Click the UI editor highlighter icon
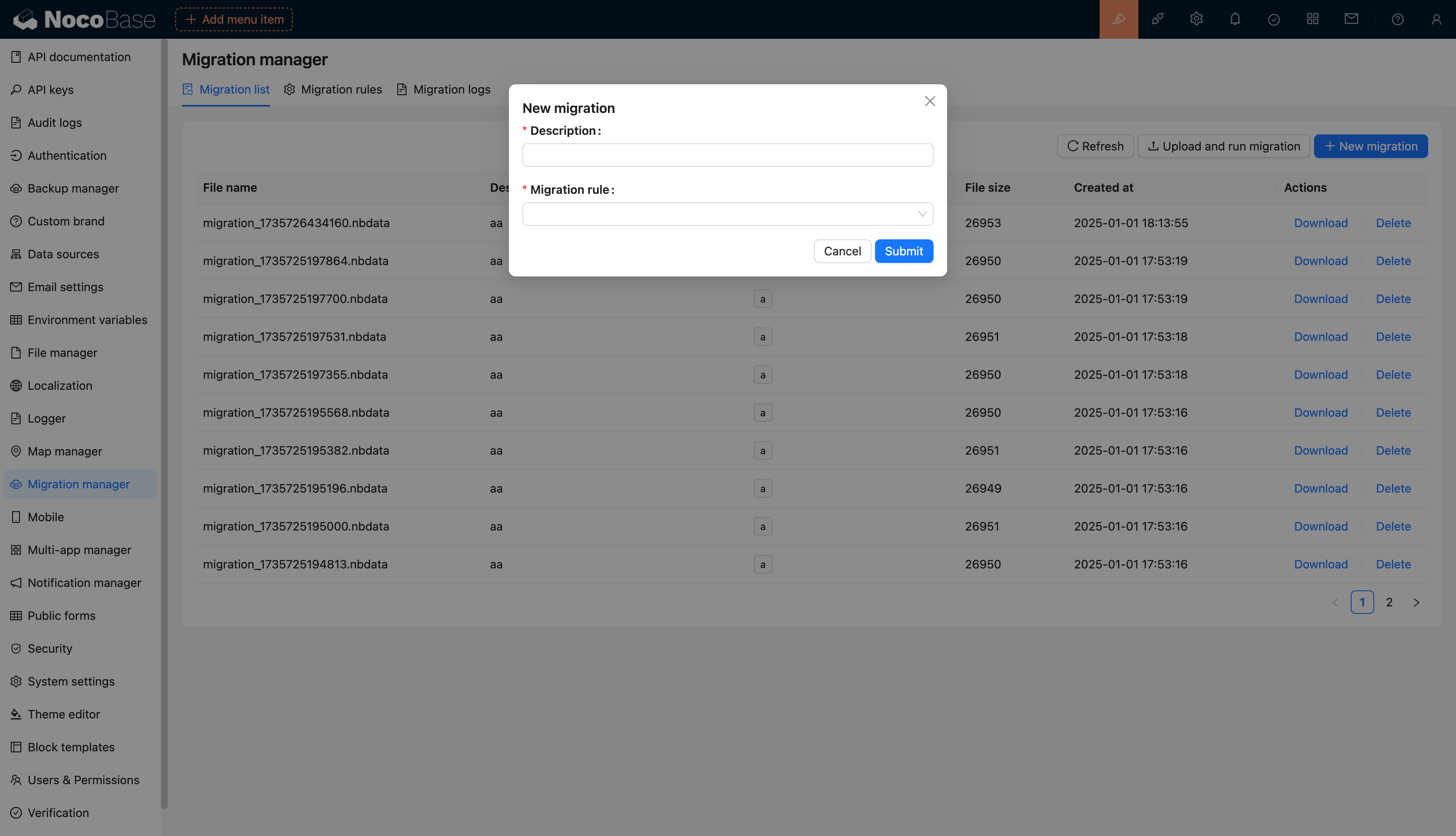 click(1118, 19)
